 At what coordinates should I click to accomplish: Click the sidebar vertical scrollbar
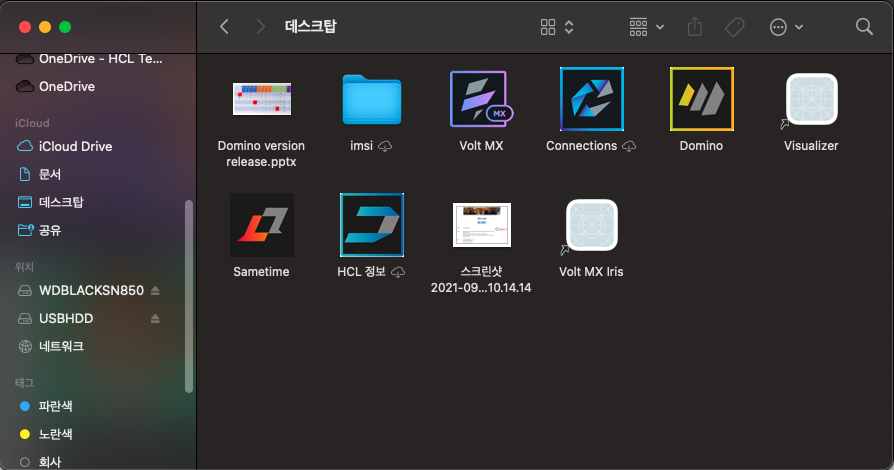pos(189,296)
